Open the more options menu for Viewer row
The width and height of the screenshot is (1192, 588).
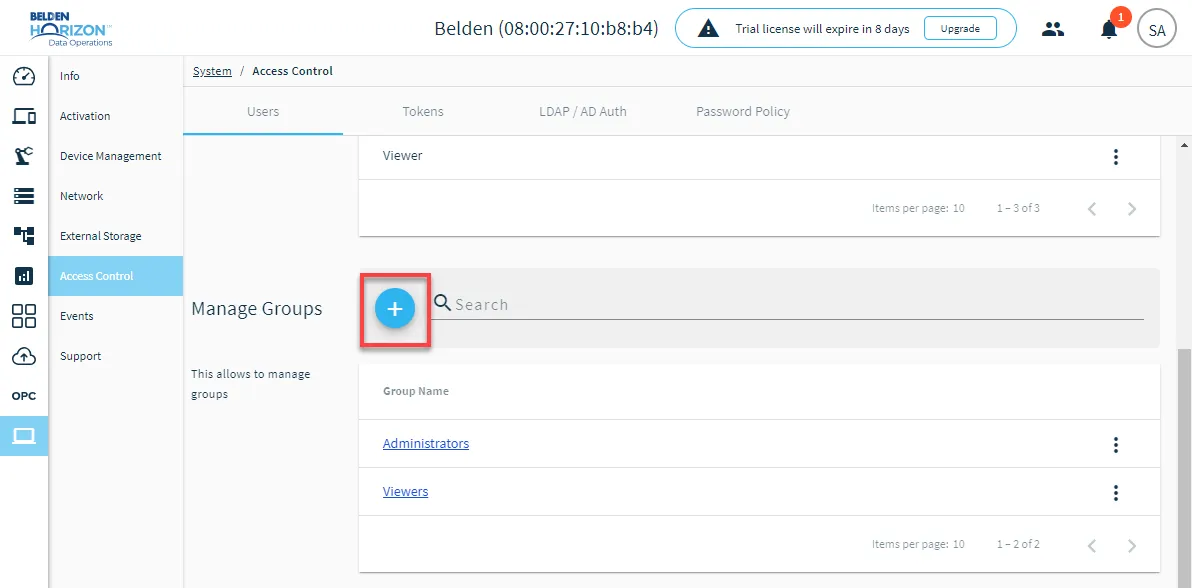point(1115,157)
